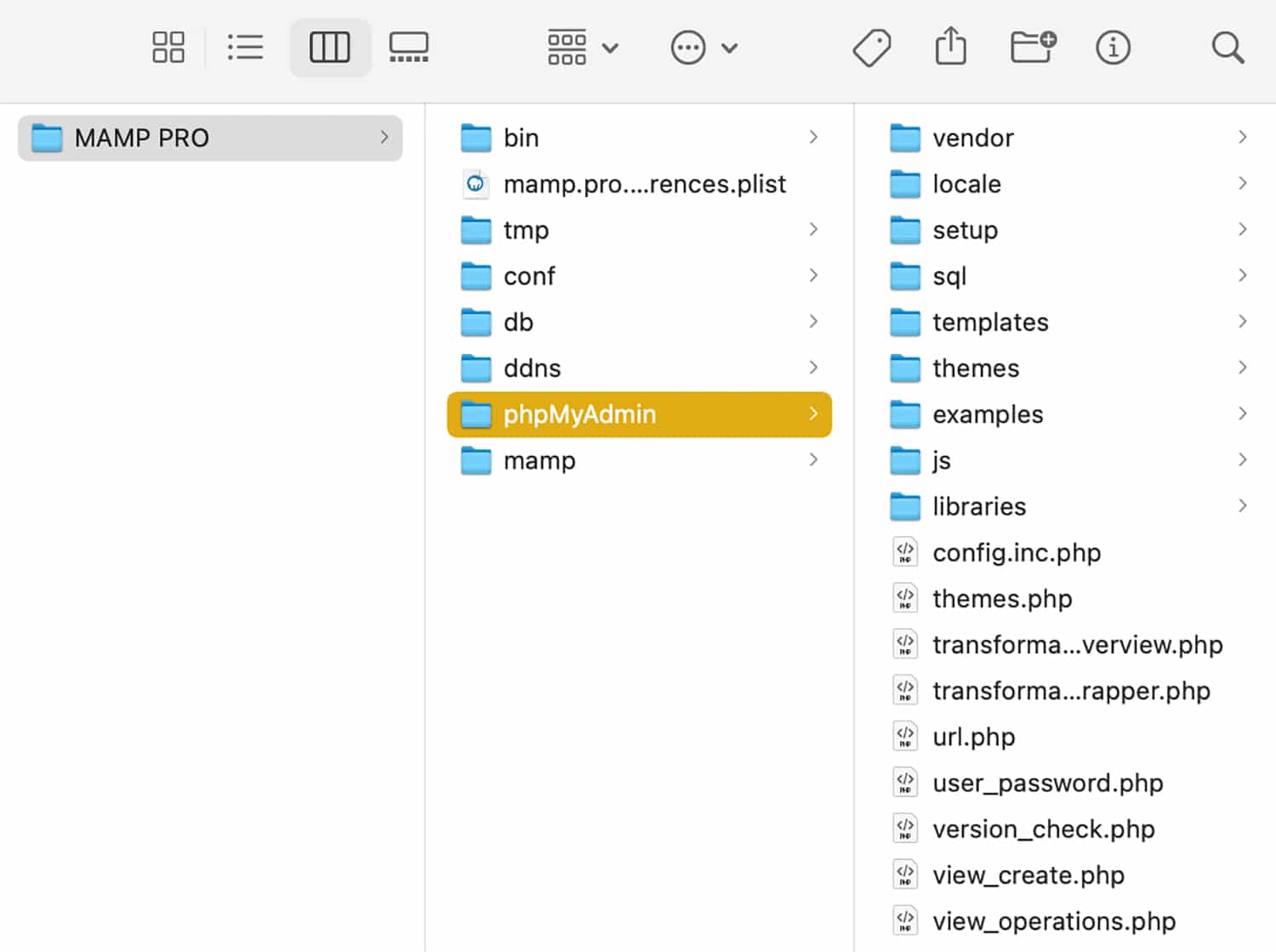Expand the phpMyAdmin folder chevron
Screen dimensions: 1276x952
click(814, 414)
